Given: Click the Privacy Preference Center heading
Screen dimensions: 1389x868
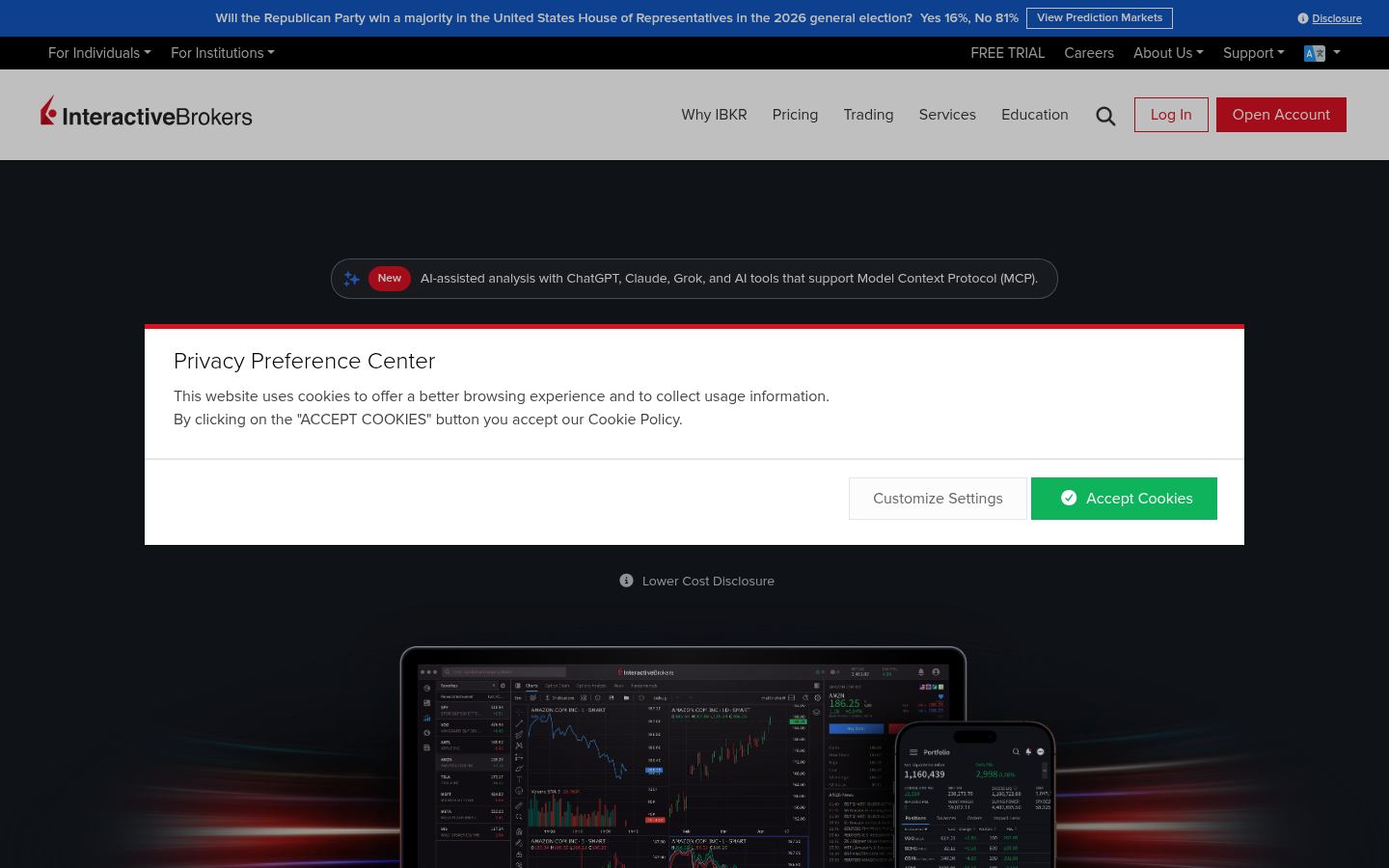Looking at the screenshot, I should click(x=304, y=361).
